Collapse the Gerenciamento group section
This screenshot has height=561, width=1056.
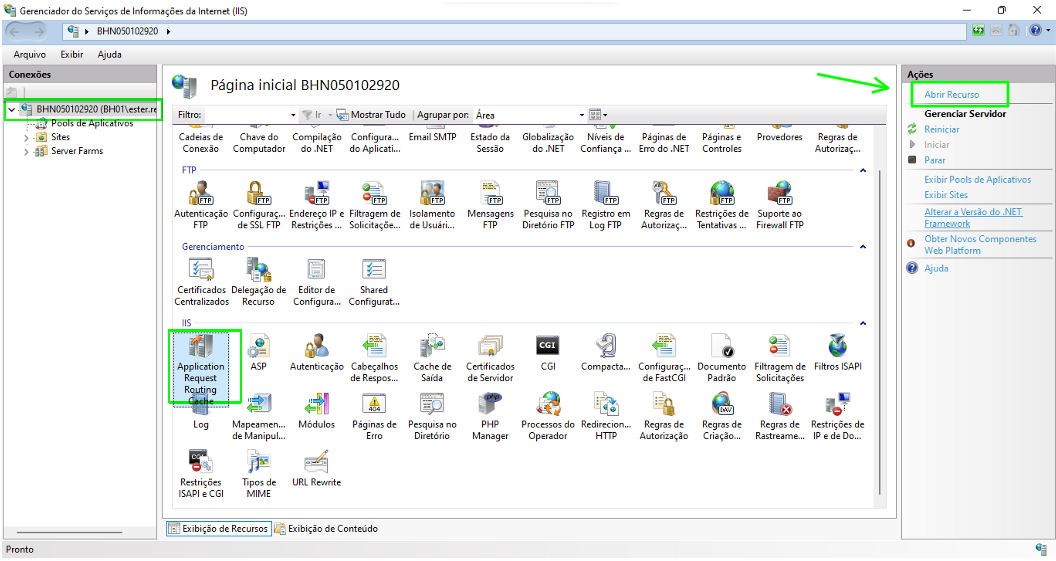[x=863, y=247]
